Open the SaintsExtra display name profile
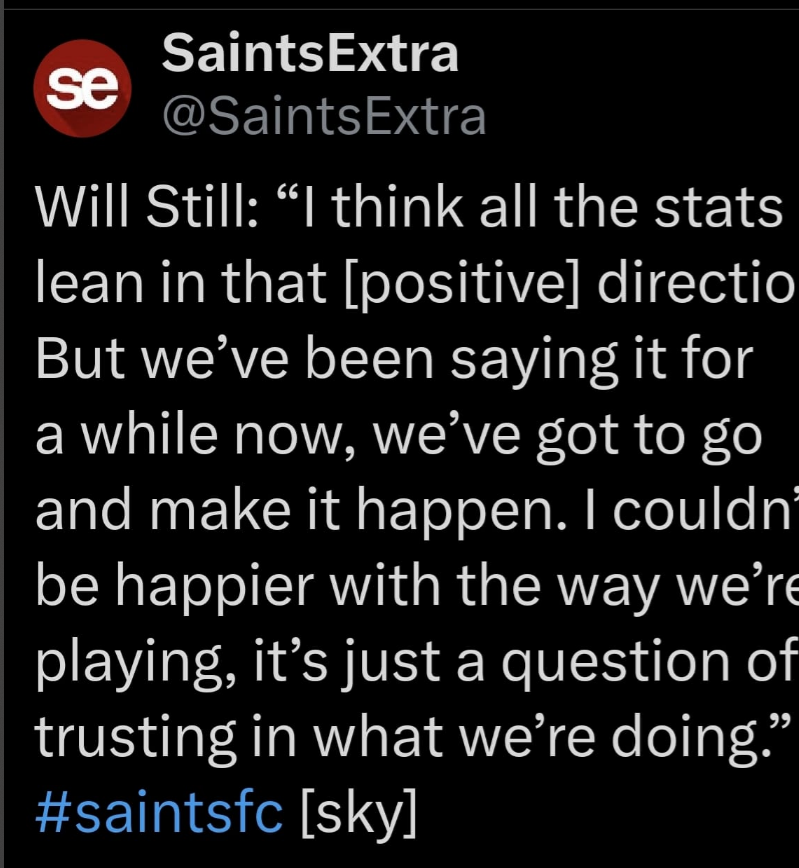The image size is (799, 868). (x=310, y=53)
